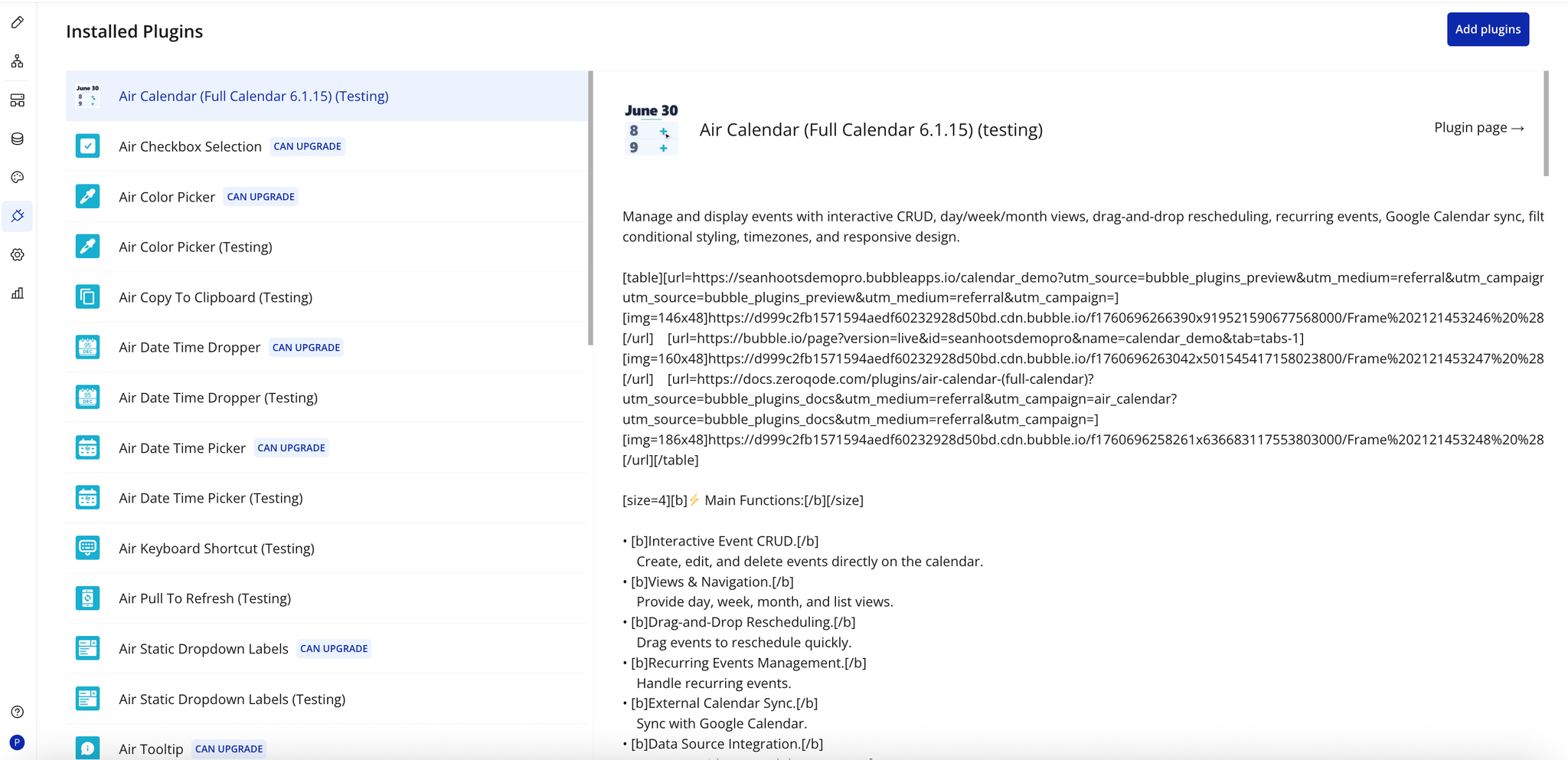Click CAN UPGRADE next to Air Checkbox Selection
This screenshot has width=1568, height=760.
click(307, 146)
